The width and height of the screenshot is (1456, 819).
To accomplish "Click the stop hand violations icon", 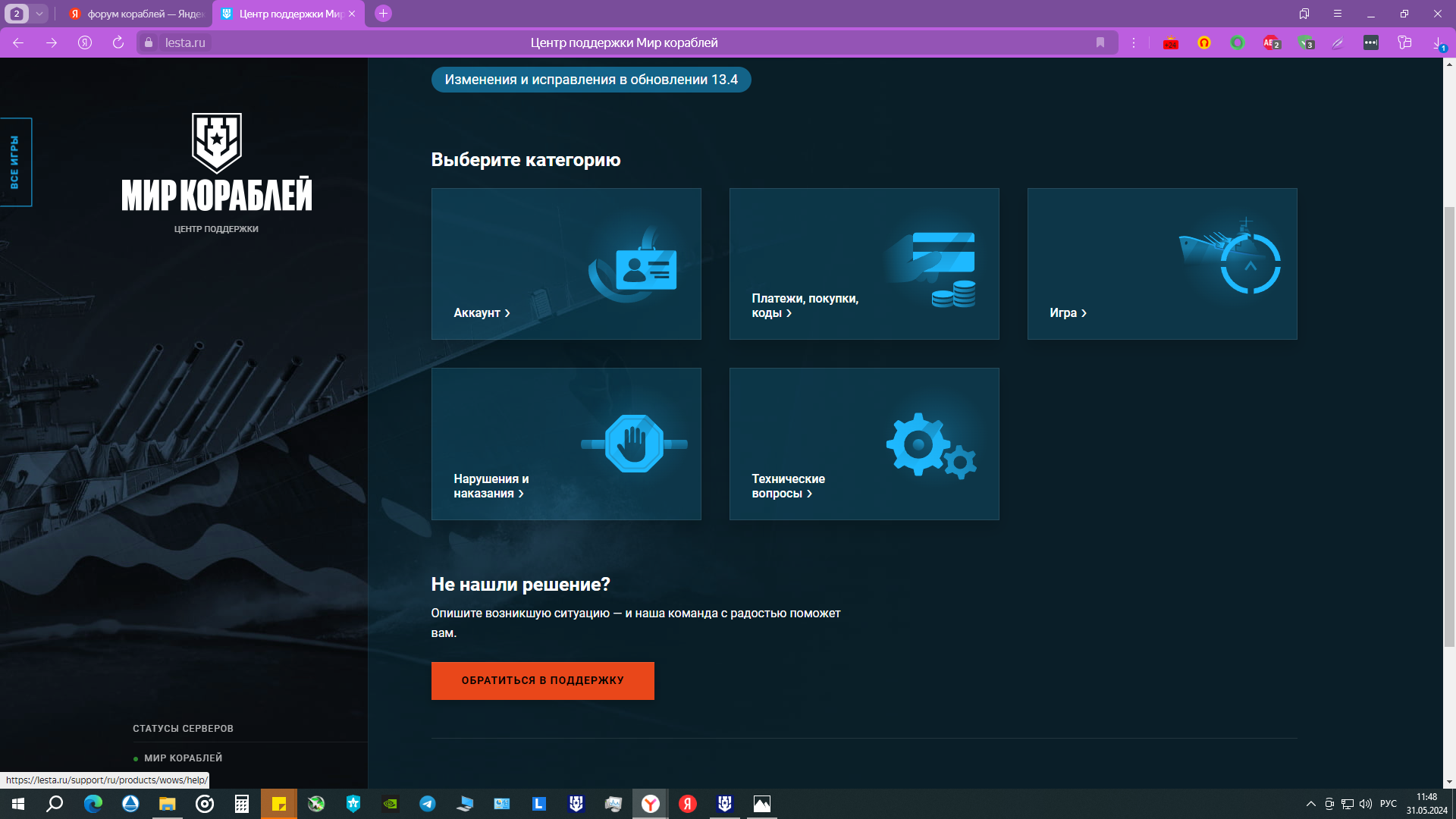I will pyautogui.click(x=634, y=444).
